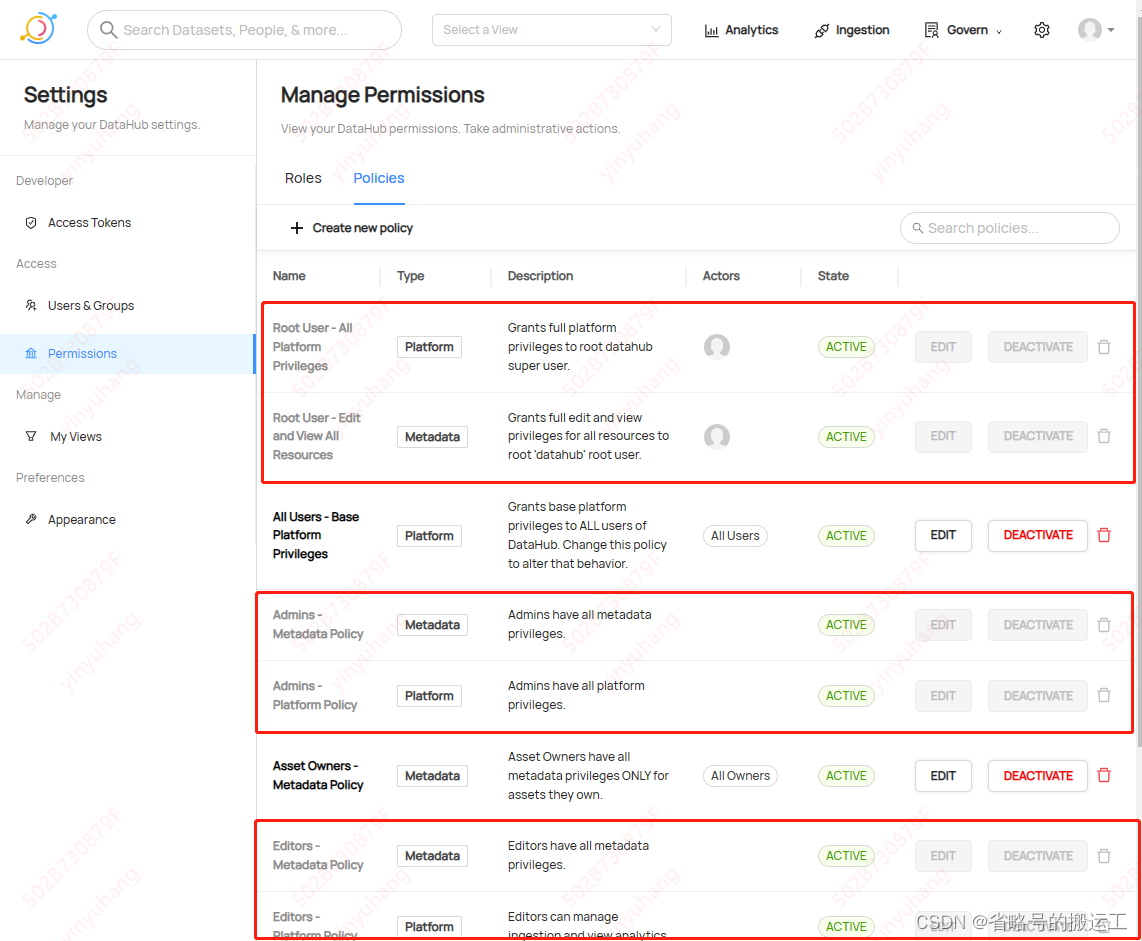Viewport: 1142px width, 941px height.
Task: Open Access Tokens in settings sidebar
Action: click(90, 223)
